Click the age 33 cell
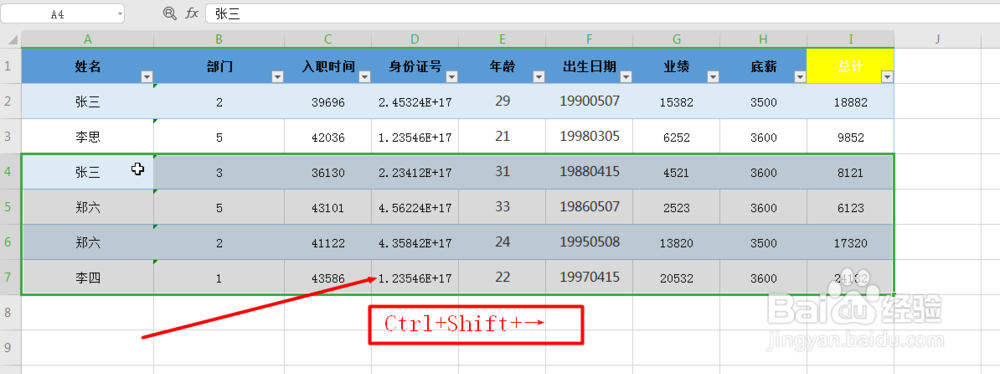Image resolution: width=1000 pixels, height=374 pixels. click(502, 207)
